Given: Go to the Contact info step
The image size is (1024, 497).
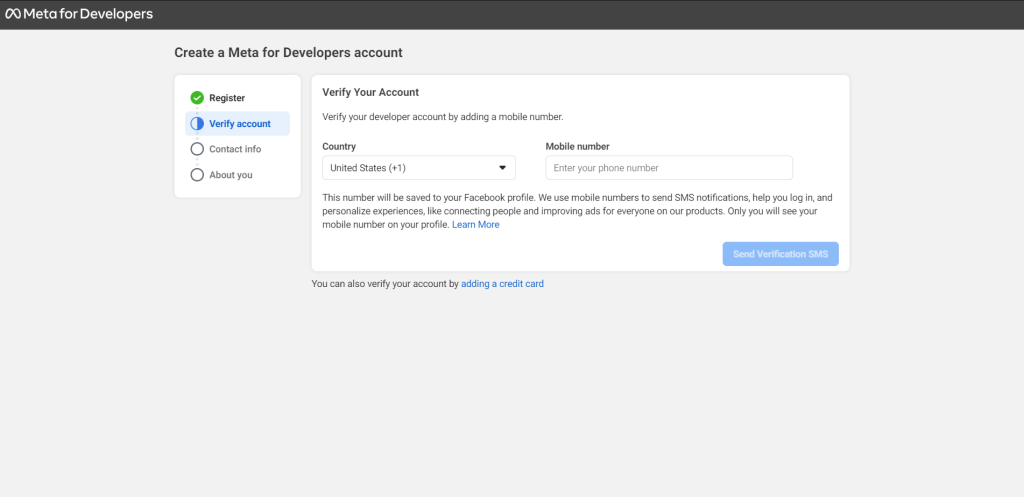Looking at the screenshot, I should [235, 149].
